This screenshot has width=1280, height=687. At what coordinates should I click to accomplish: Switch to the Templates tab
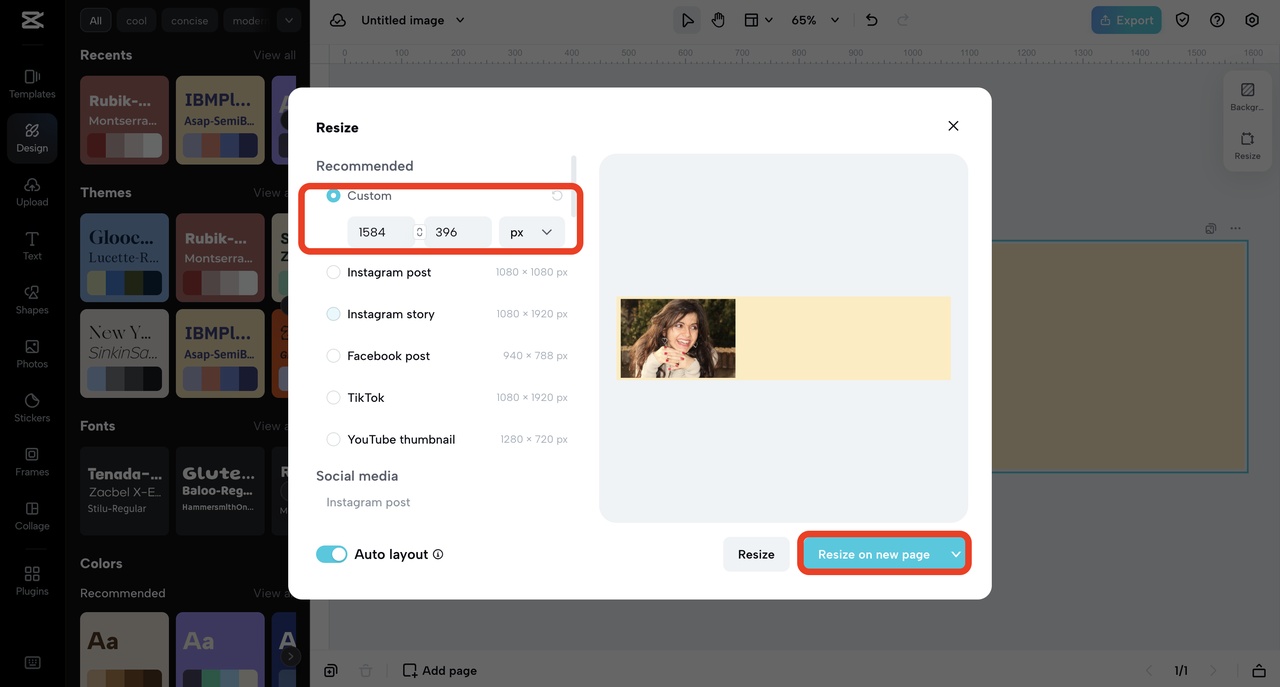32,82
